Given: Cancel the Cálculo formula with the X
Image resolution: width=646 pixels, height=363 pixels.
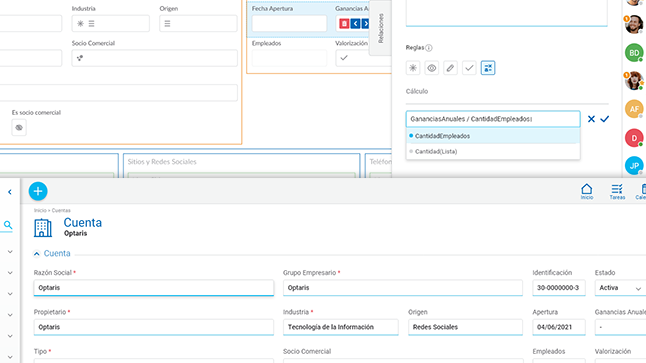Looking at the screenshot, I should click(591, 119).
